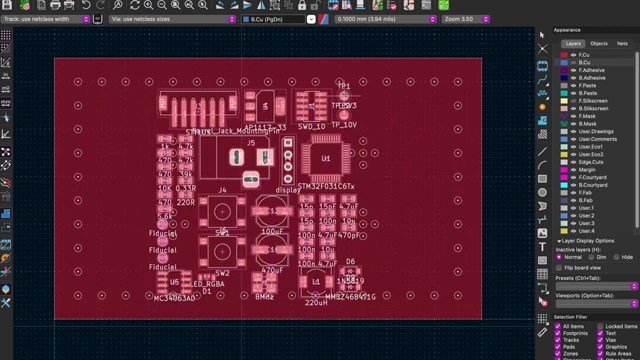Uncheck the Tracks selection filter
This screenshot has width=640, height=360.
click(x=558, y=340)
